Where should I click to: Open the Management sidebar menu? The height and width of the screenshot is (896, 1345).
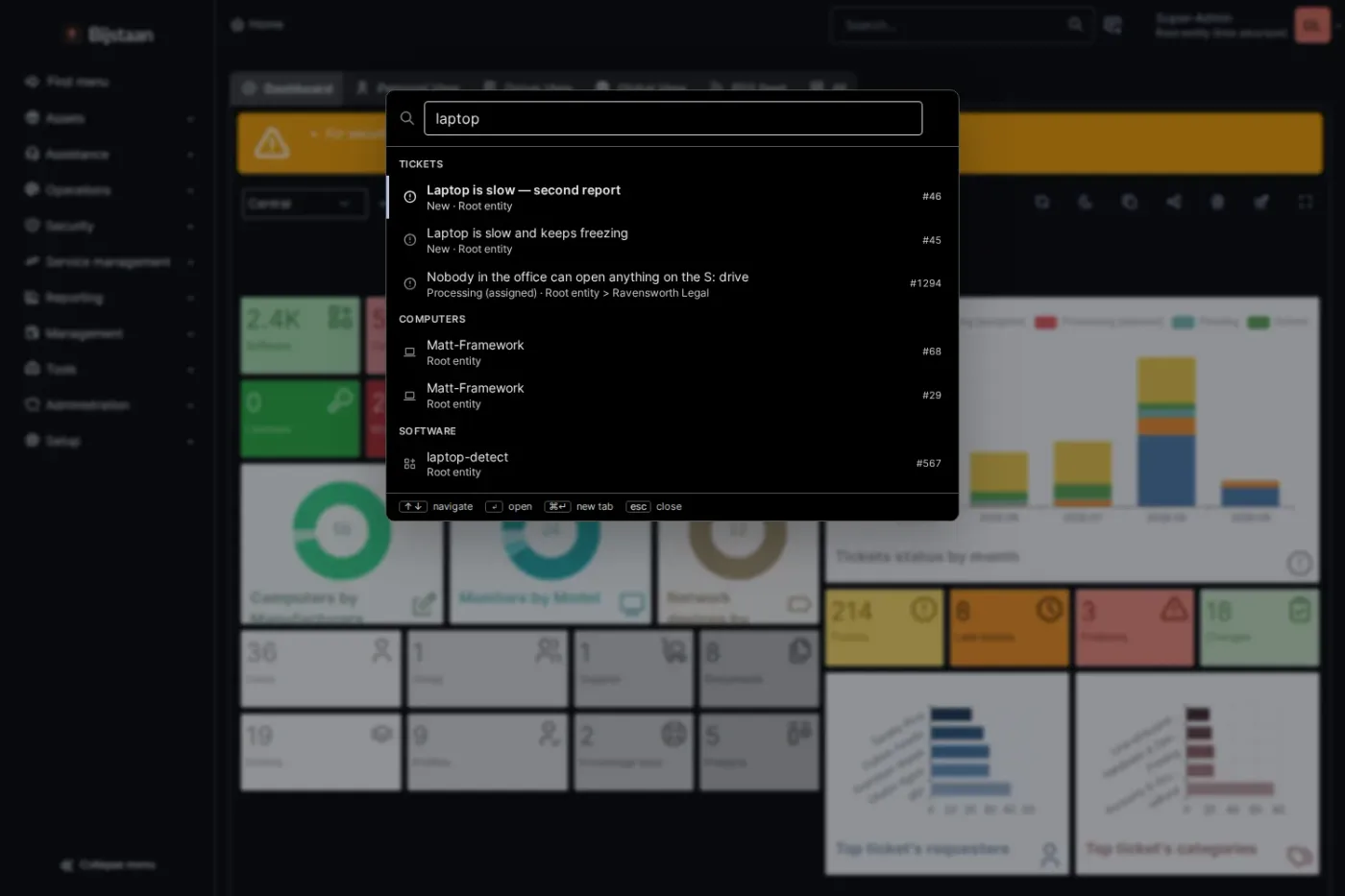click(109, 333)
